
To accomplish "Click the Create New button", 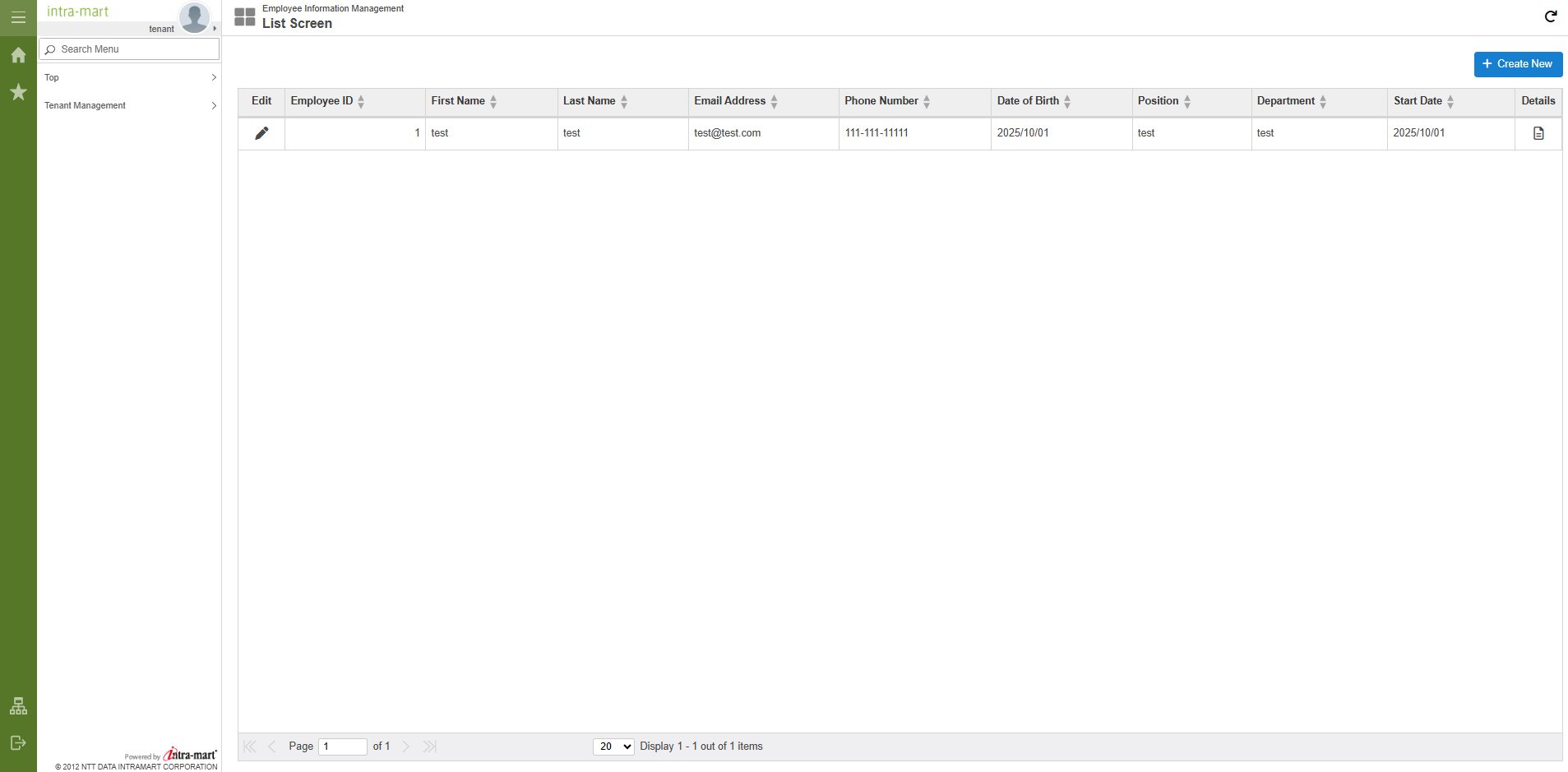I will pyautogui.click(x=1517, y=64).
